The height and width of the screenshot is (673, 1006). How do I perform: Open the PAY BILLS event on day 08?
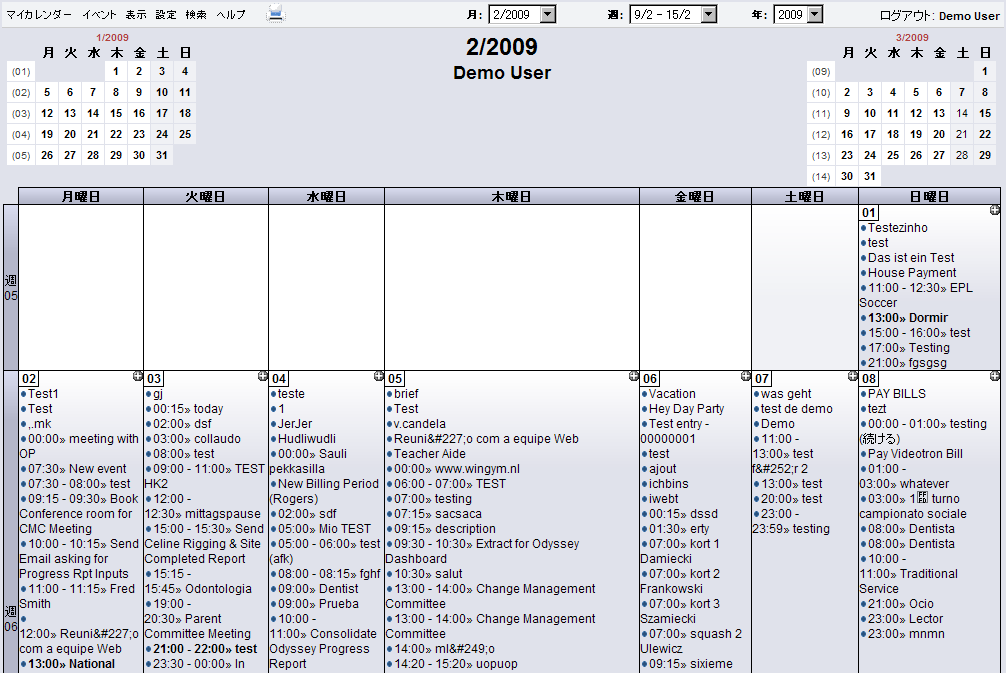pyautogui.click(x=896, y=394)
